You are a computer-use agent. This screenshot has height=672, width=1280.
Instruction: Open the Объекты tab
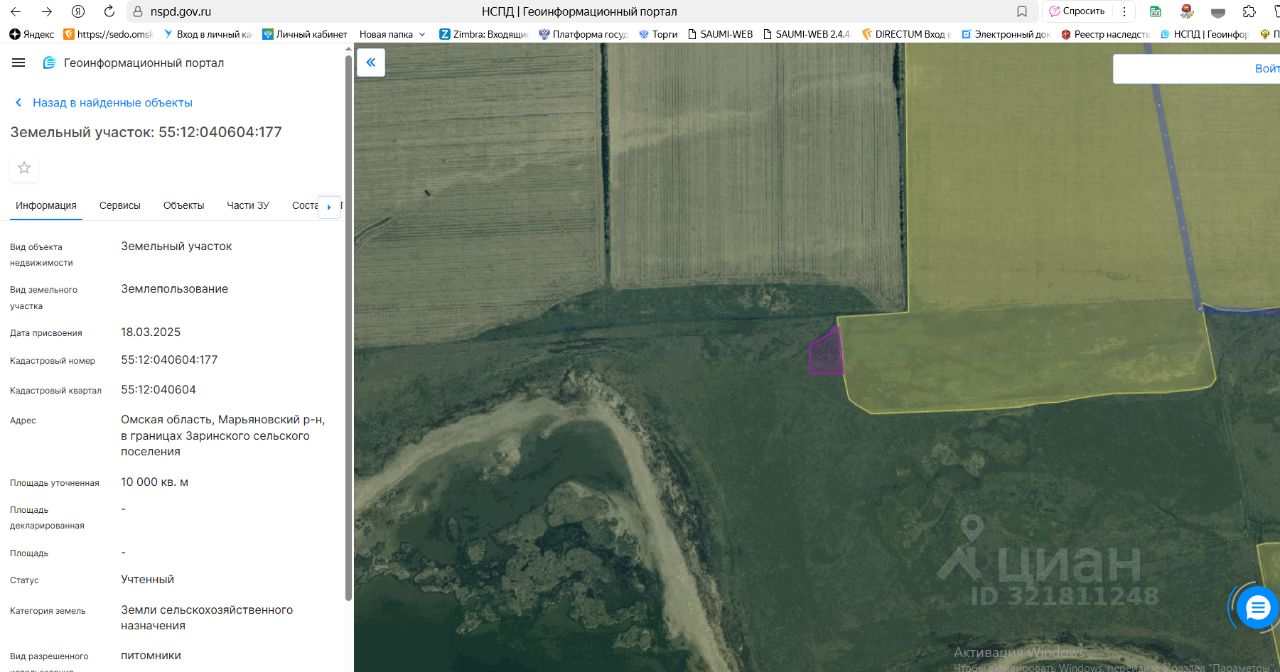(x=184, y=205)
